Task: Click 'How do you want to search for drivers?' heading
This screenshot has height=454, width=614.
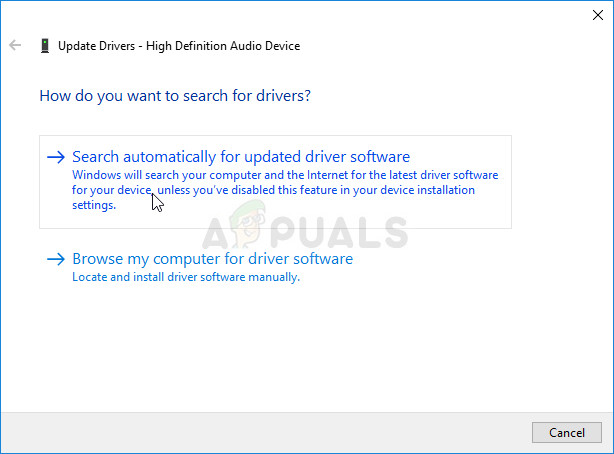Action: coord(175,96)
